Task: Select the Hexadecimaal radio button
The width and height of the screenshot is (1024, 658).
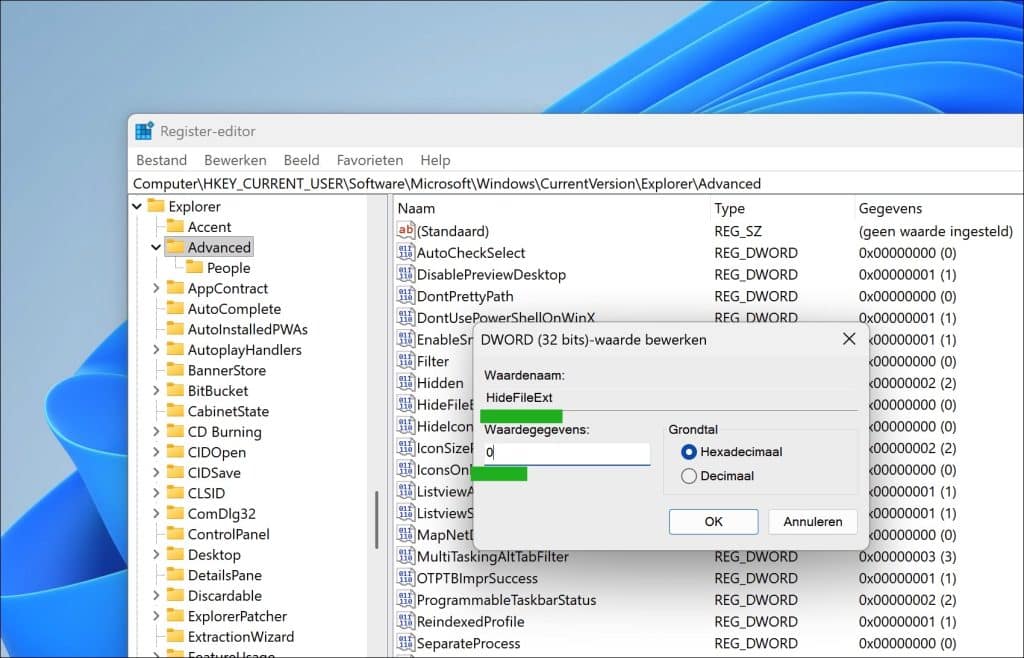Action: pos(688,452)
